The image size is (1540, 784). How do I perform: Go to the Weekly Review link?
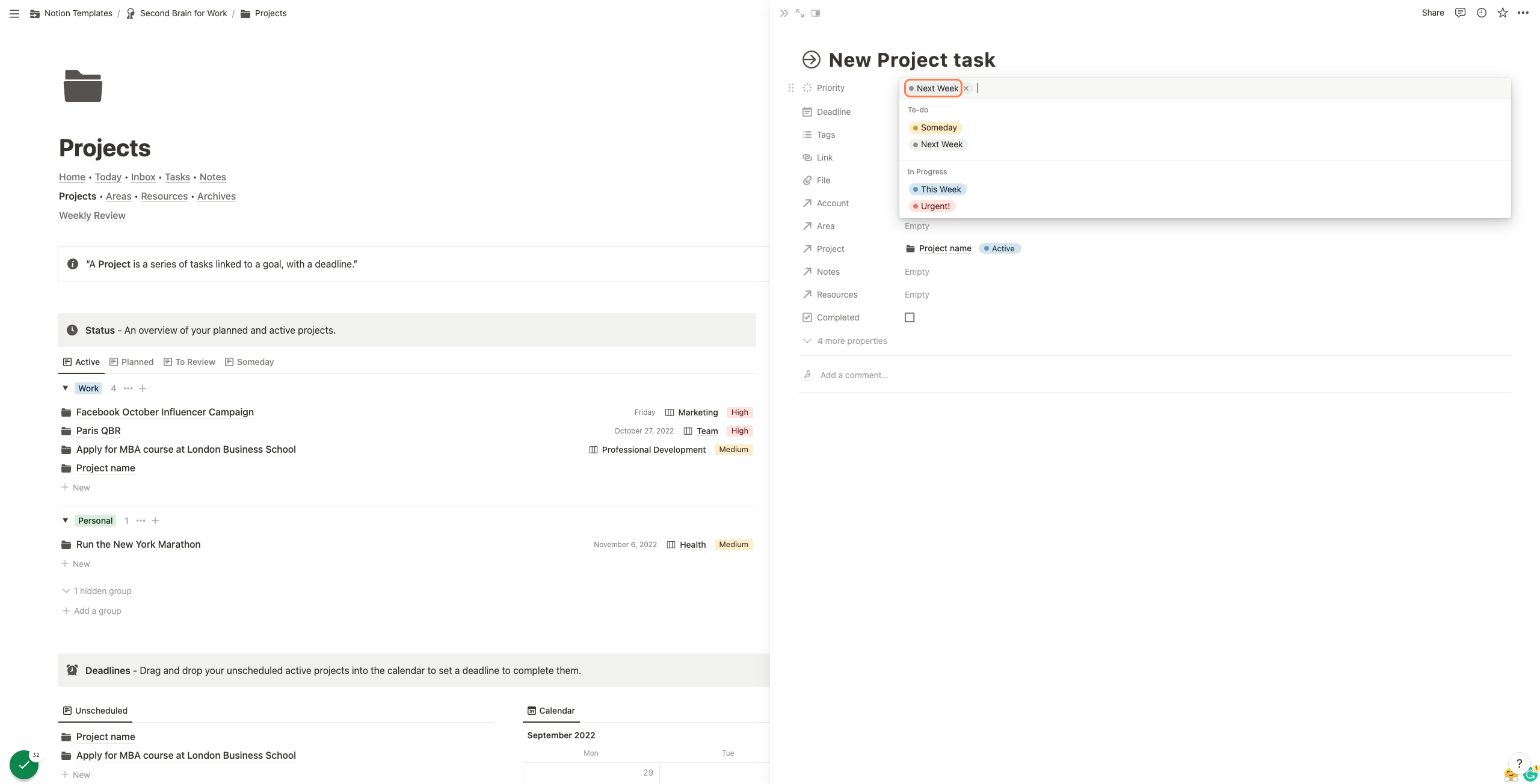(x=92, y=215)
